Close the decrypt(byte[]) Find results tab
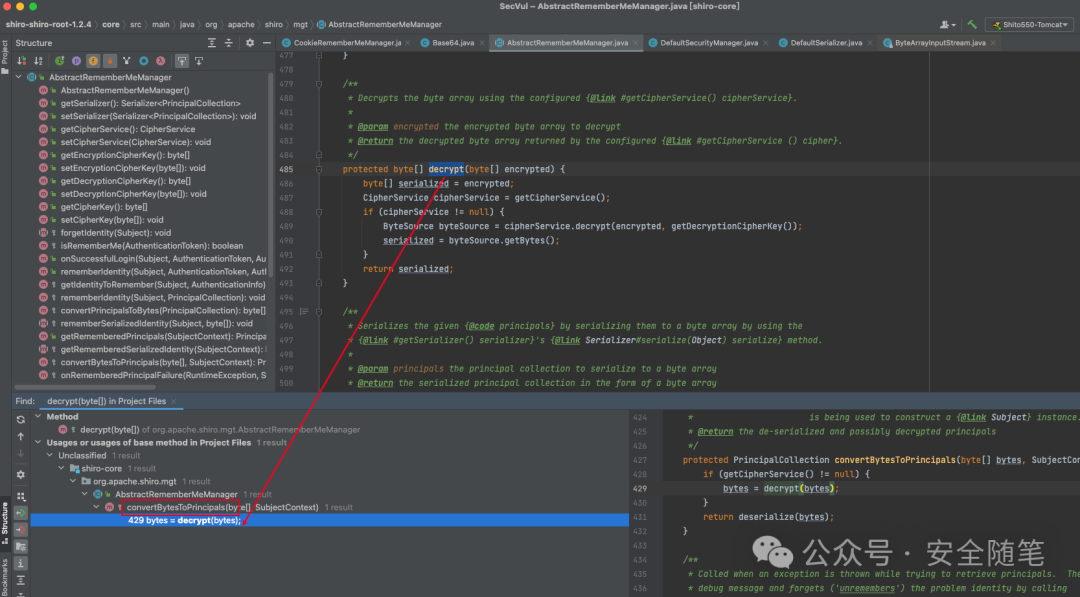This screenshot has height=597, width=1080. [x=174, y=401]
